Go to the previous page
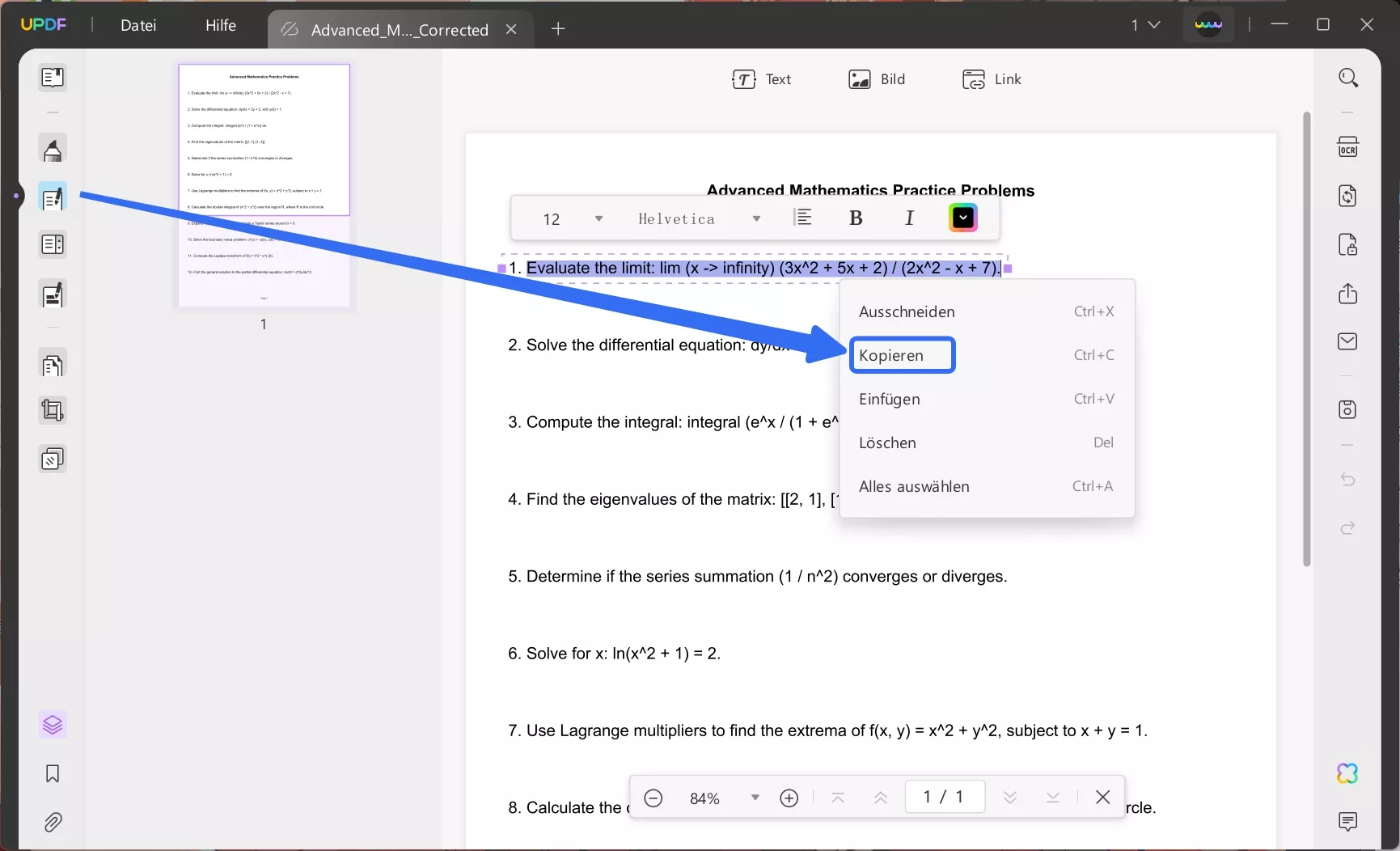This screenshot has width=1400, height=851. tap(881, 798)
